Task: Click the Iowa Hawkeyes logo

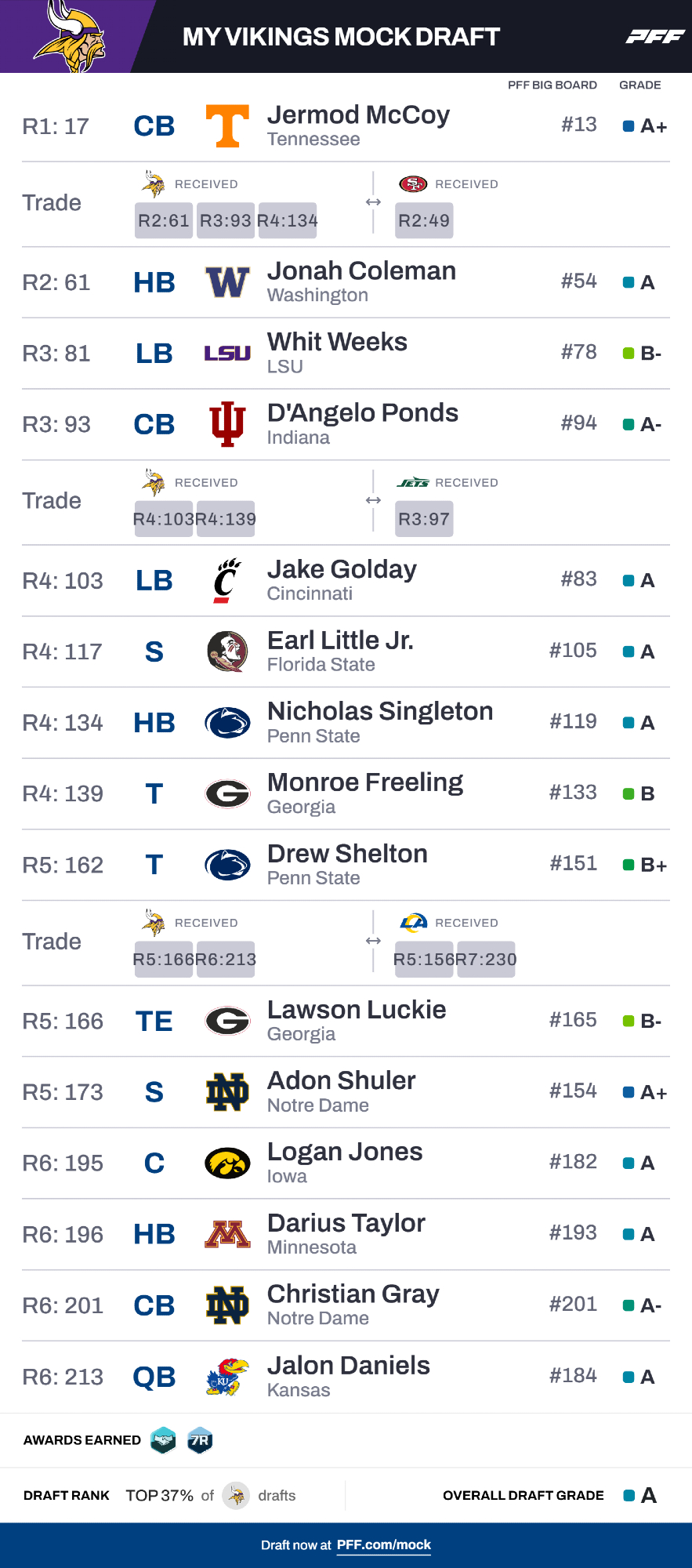Action: coord(227,1163)
